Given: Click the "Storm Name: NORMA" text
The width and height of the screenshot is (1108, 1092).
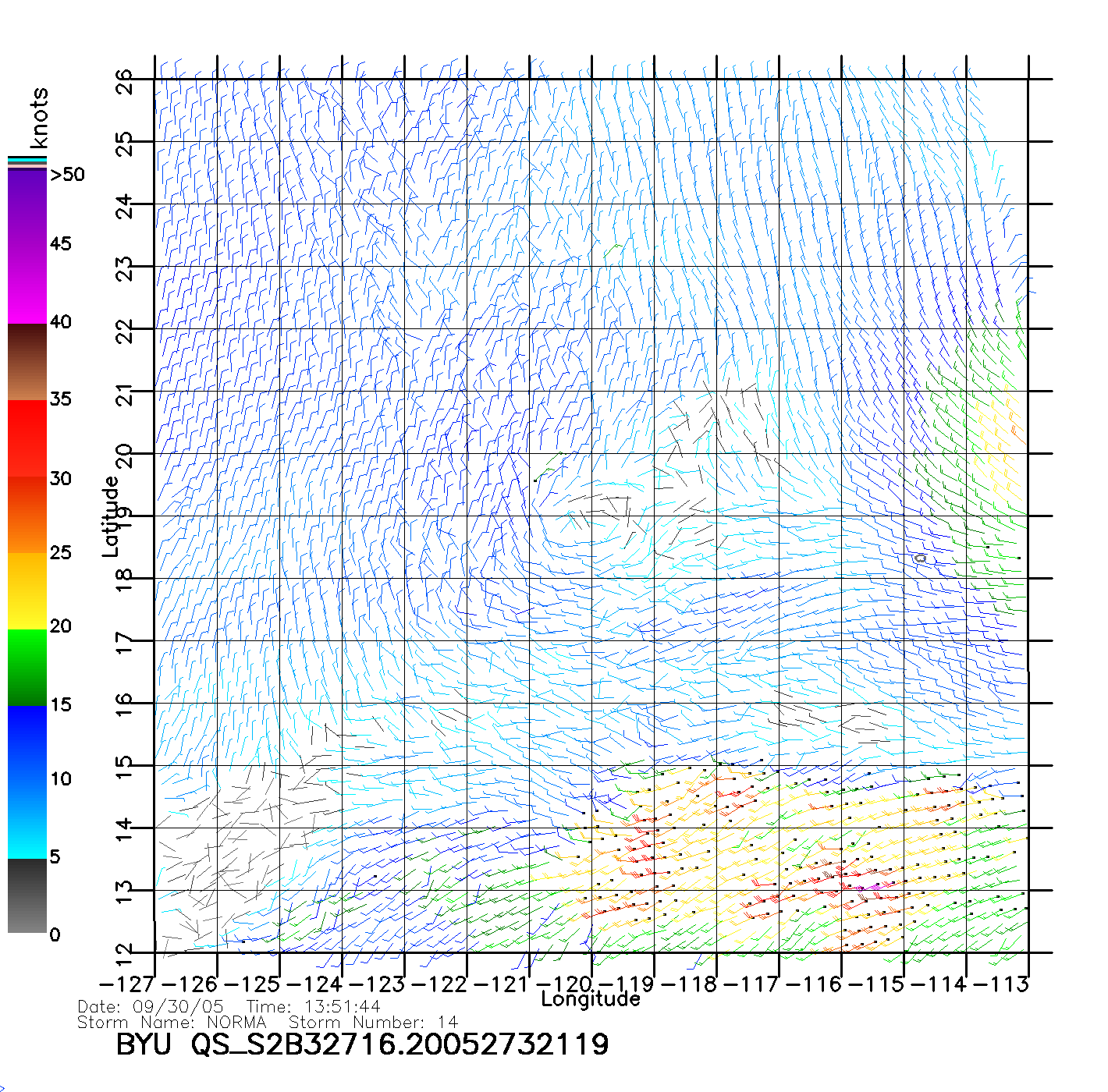Looking at the screenshot, I should pyautogui.click(x=172, y=1022).
